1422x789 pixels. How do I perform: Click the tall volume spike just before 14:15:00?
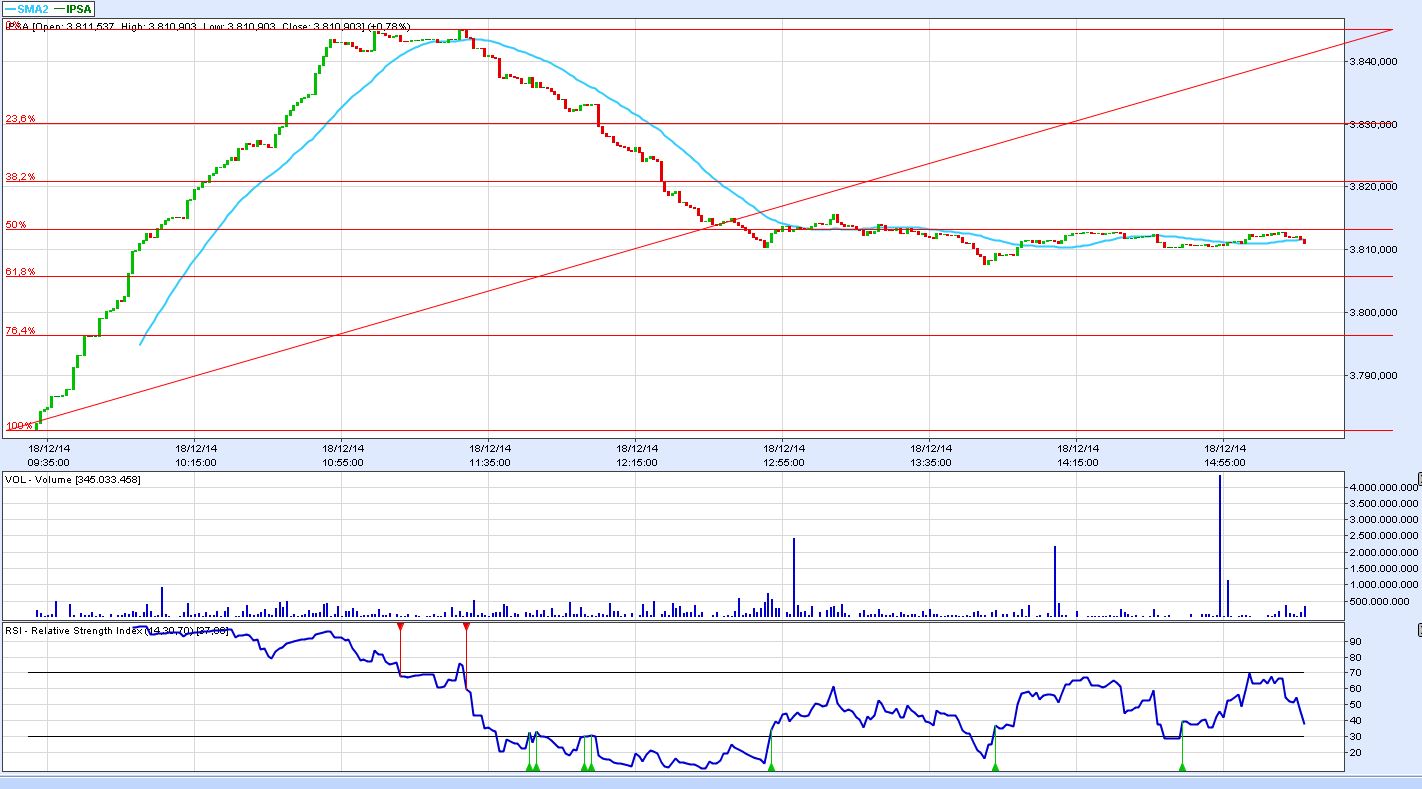[1055, 581]
